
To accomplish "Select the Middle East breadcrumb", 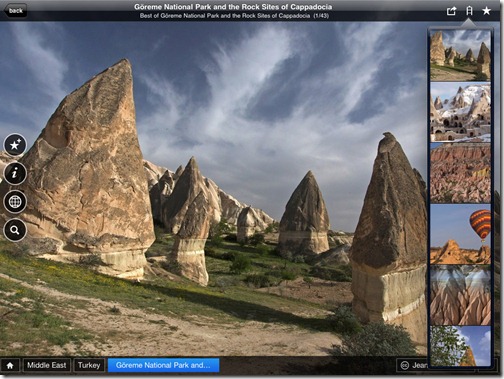I will [47, 365].
